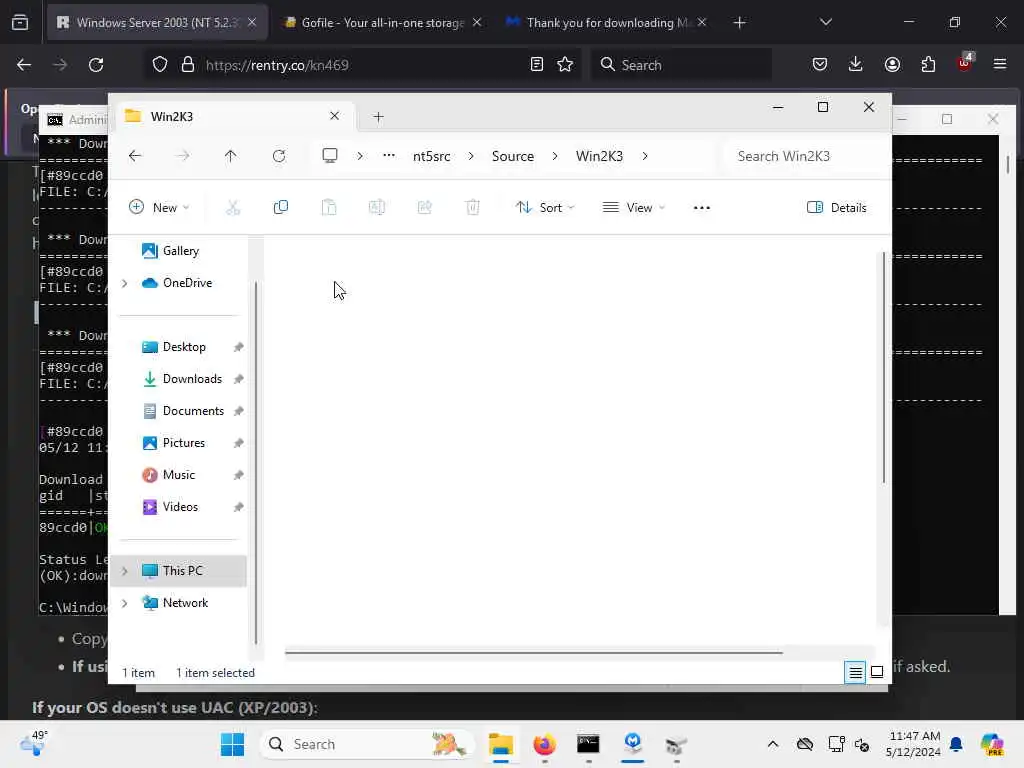Open Videos quick access folder
1024x768 pixels.
click(182, 507)
